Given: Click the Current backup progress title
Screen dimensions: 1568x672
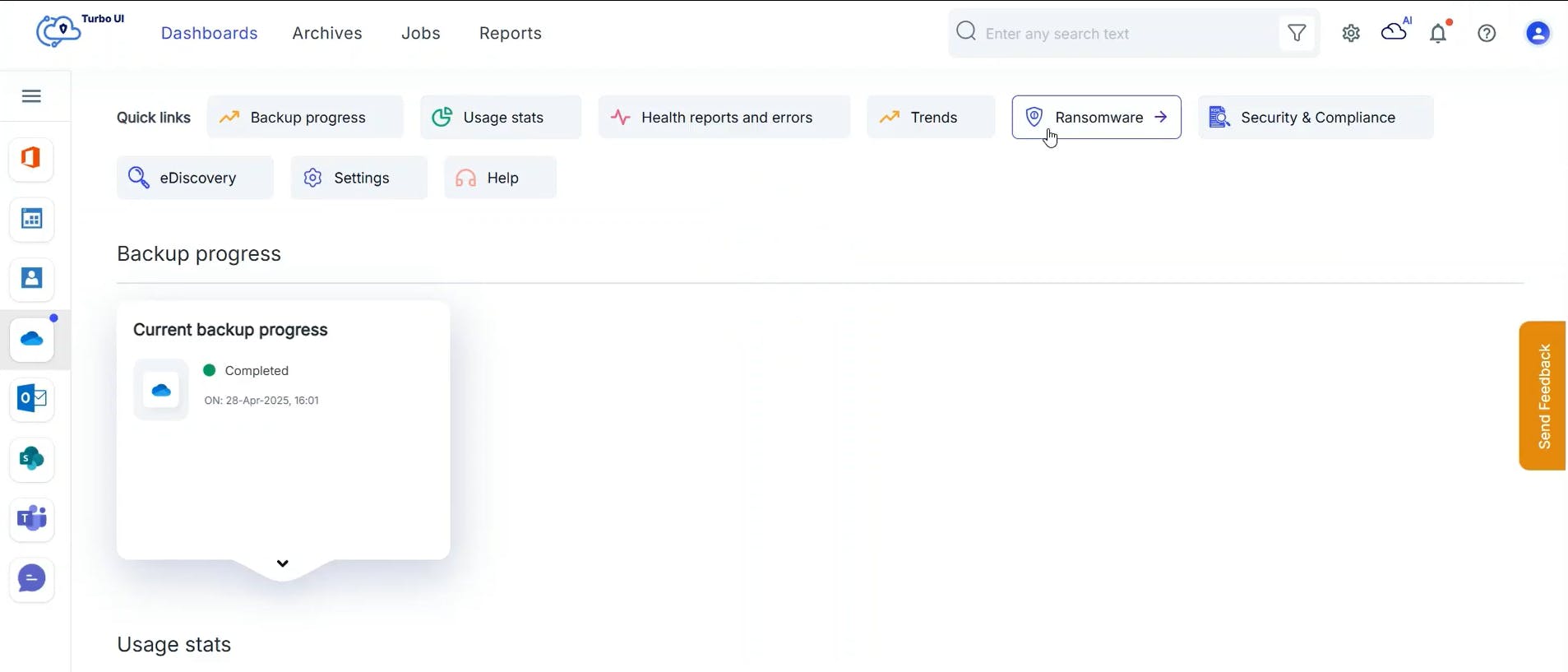Looking at the screenshot, I should (x=230, y=330).
